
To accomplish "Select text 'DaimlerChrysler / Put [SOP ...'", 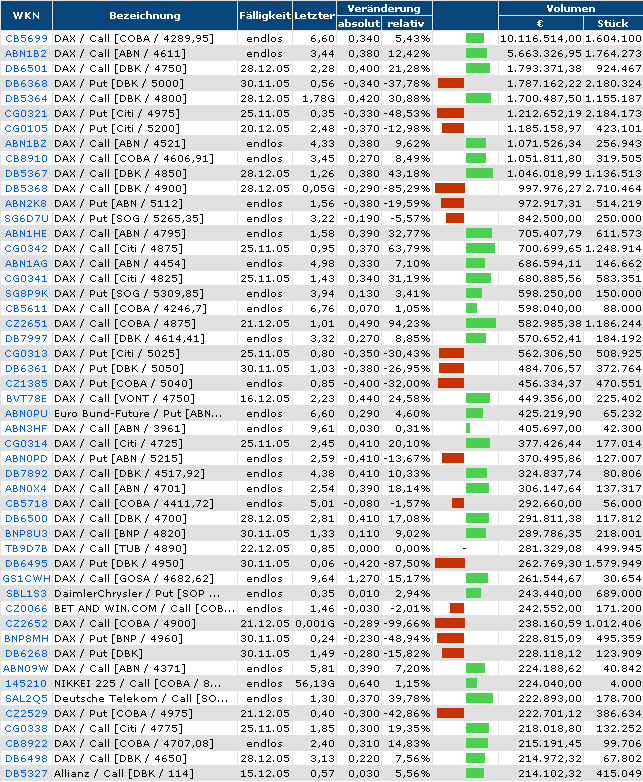I will tap(137, 593).
